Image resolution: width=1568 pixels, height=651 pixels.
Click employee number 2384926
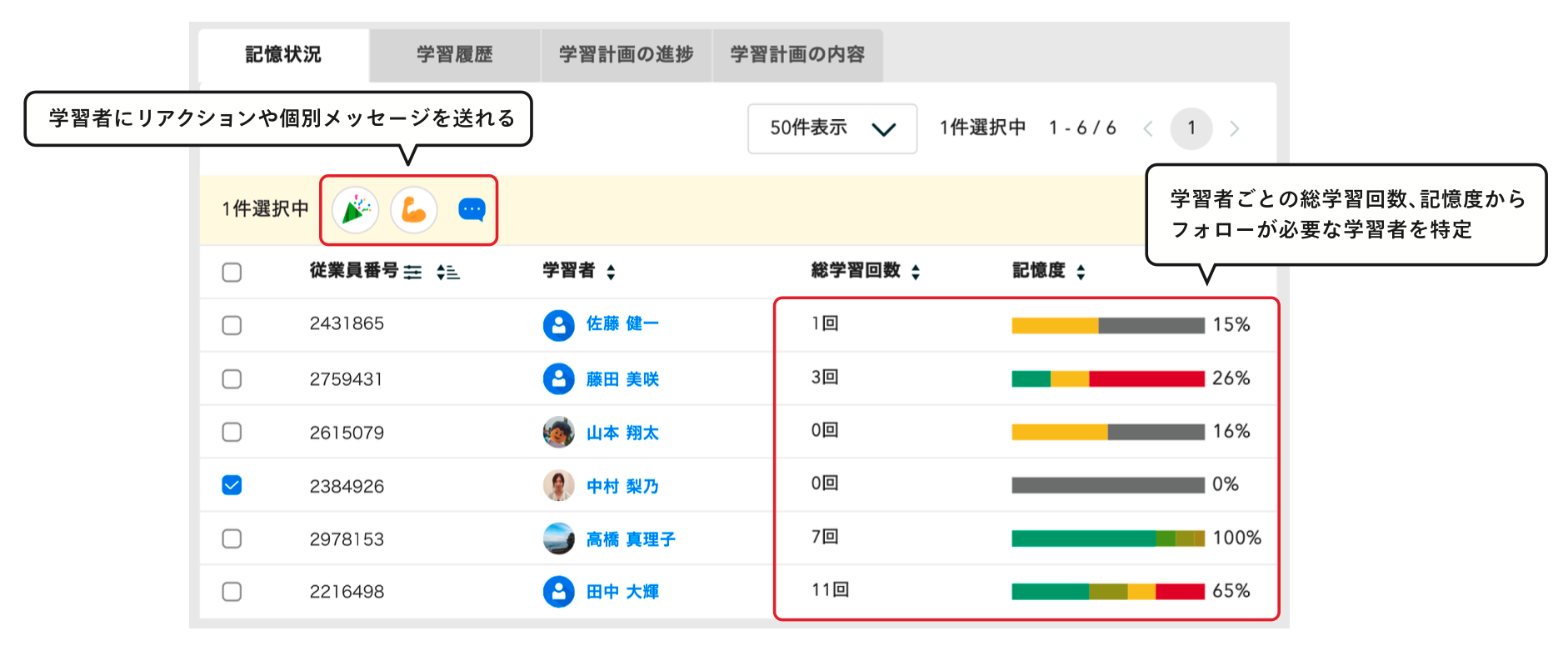tap(347, 486)
